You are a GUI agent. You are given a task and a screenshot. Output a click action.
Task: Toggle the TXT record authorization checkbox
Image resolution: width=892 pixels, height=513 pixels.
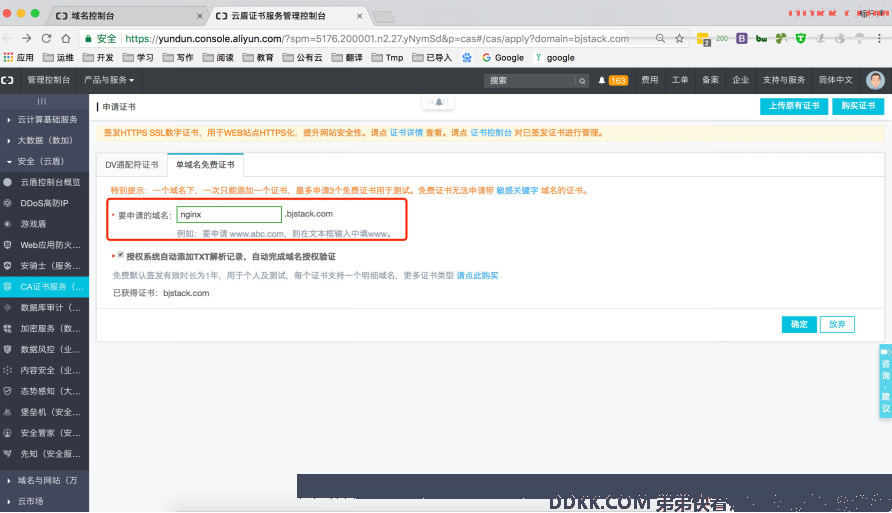[121, 255]
